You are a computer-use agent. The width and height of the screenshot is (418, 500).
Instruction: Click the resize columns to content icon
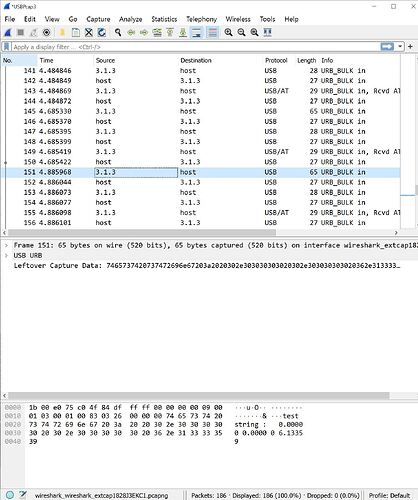[267, 32]
